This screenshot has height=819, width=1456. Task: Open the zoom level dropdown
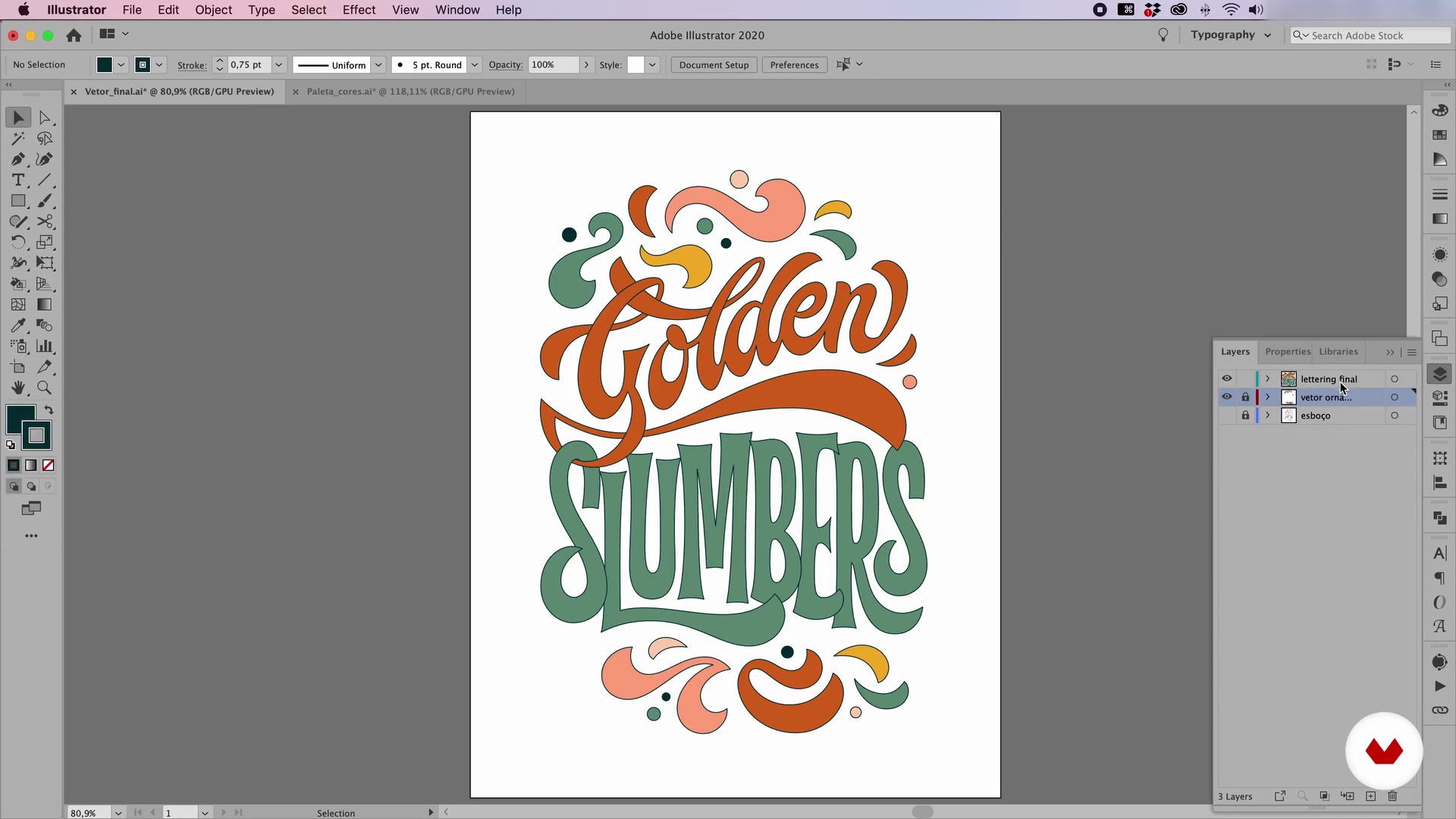pyautogui.click(x=118, y=812)
